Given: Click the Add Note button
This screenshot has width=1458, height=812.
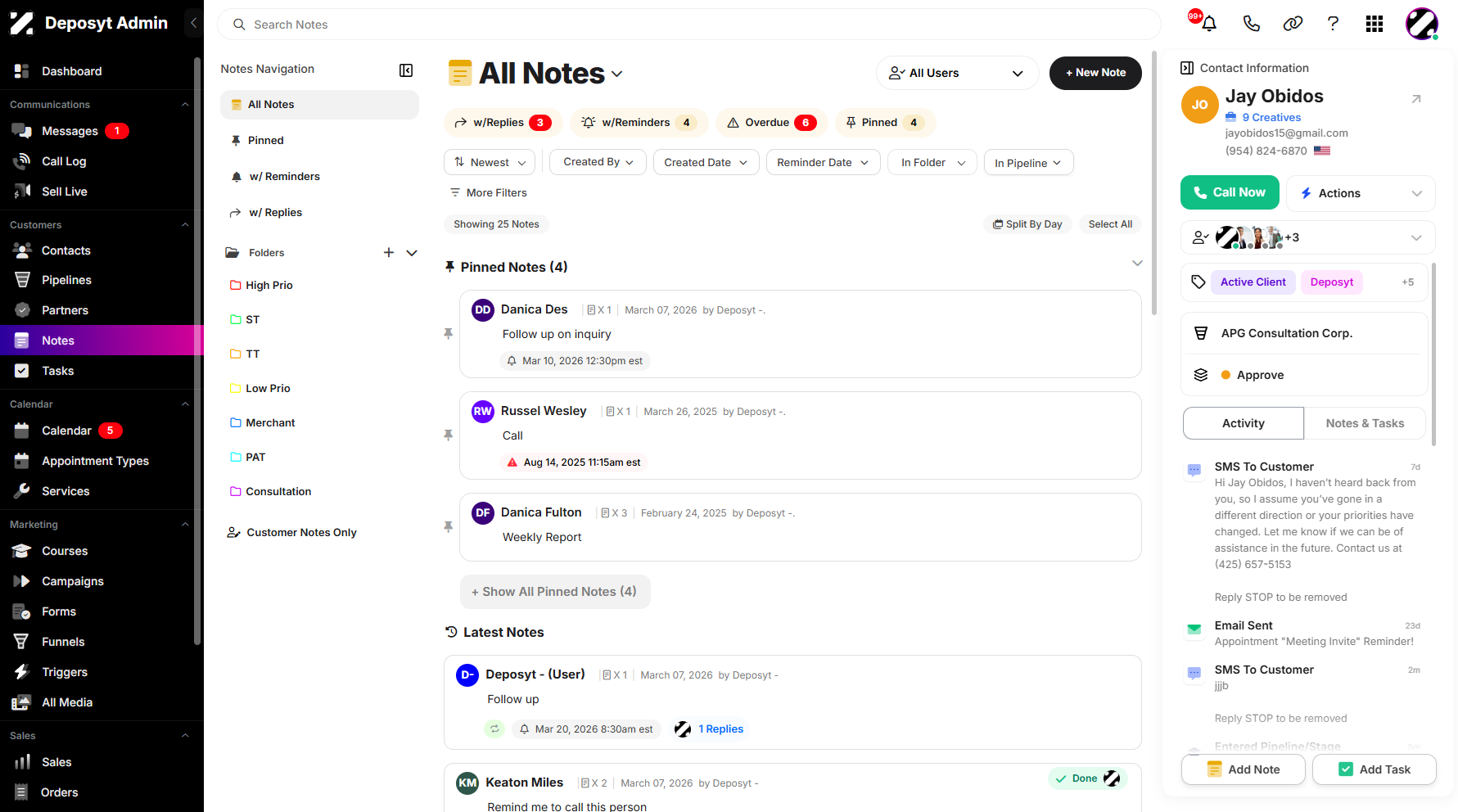Looking at the screenshot, I should (x=1243, y=769).
